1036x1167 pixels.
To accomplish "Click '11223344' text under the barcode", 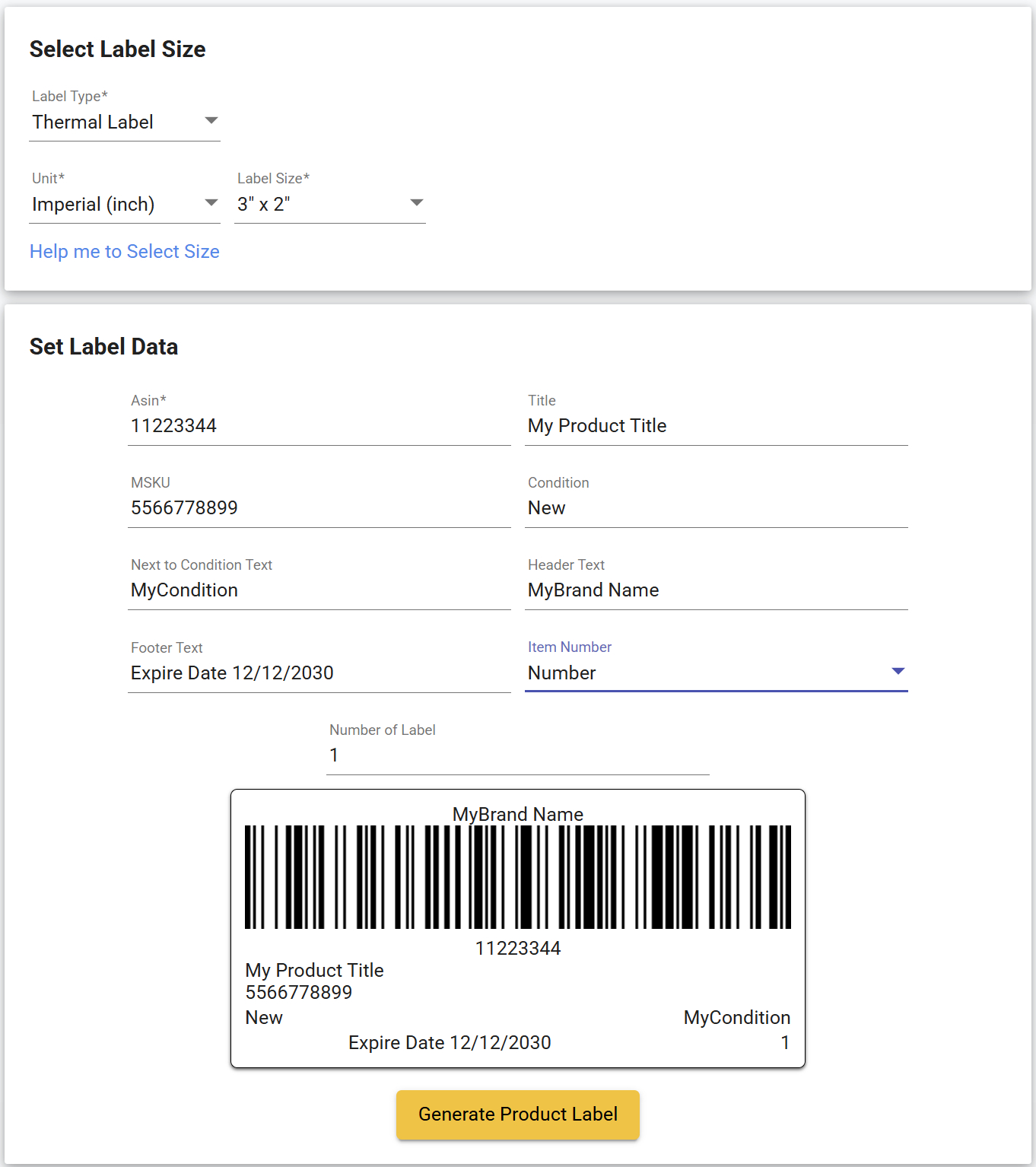I will [x=518, y=948].
